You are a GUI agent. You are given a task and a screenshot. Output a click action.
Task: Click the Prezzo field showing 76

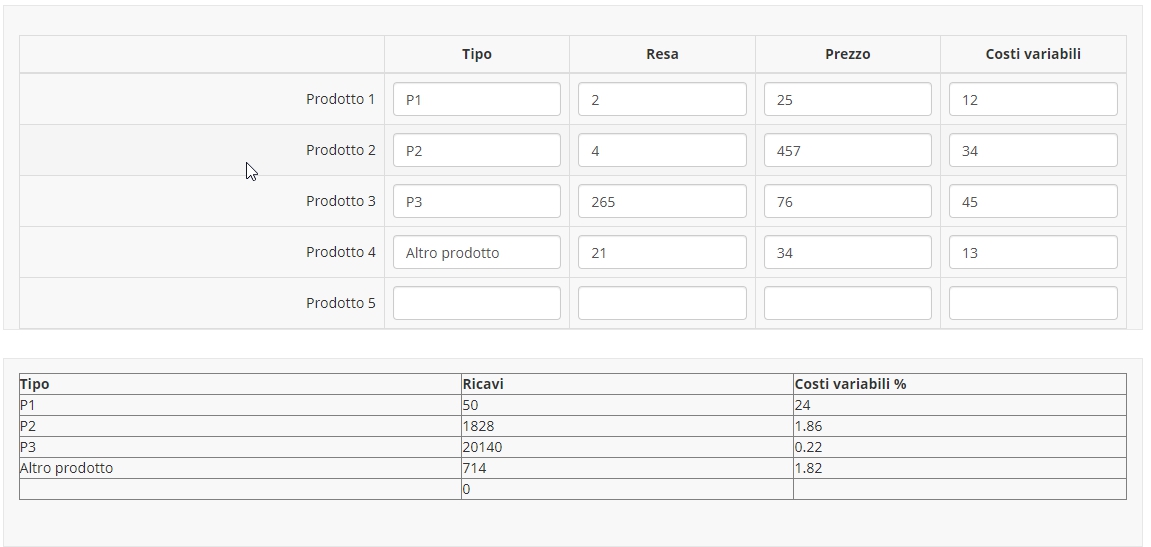(x=847, y=201)
